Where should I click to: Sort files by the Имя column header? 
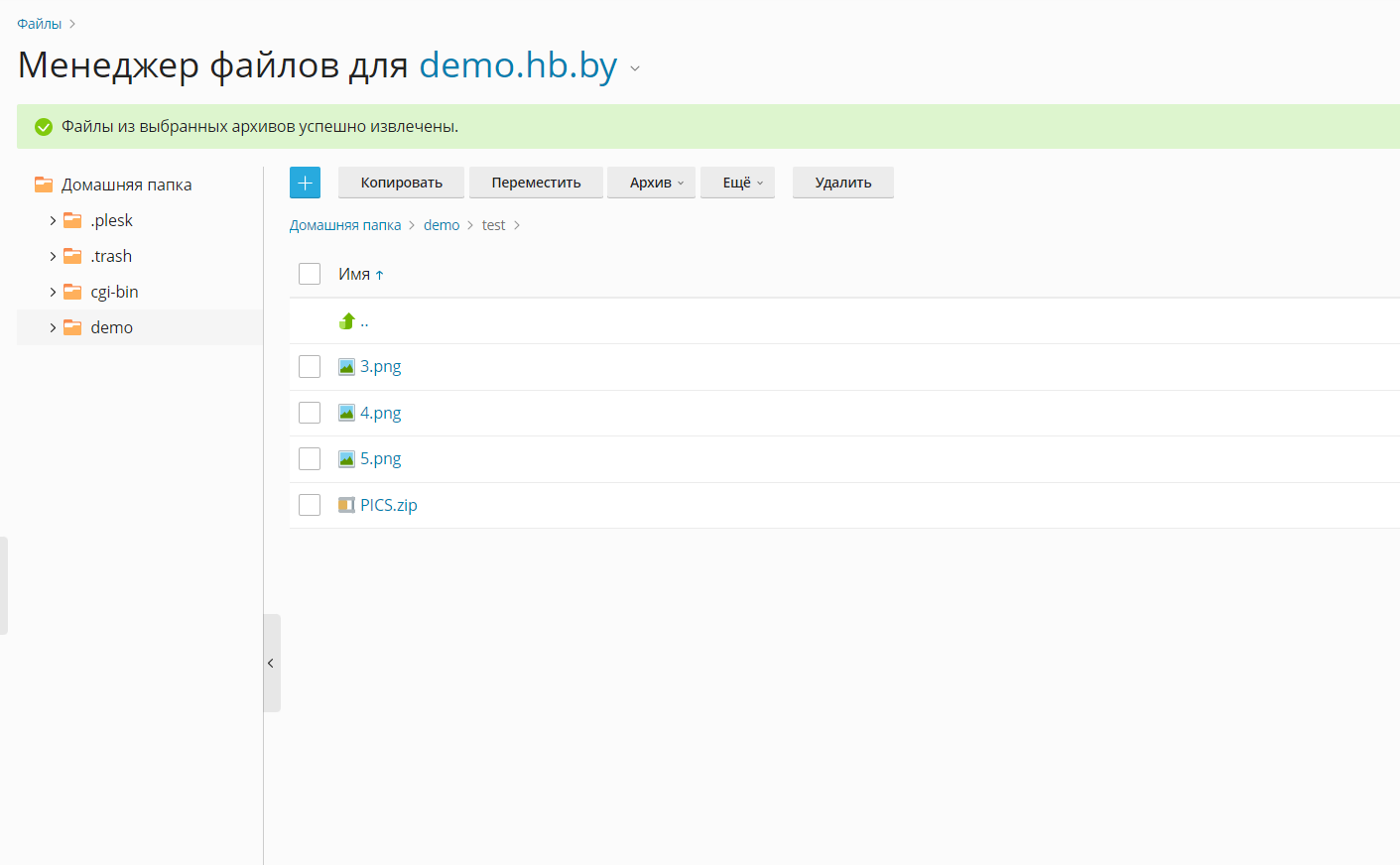pyautogui.click(x=354, y=274)
